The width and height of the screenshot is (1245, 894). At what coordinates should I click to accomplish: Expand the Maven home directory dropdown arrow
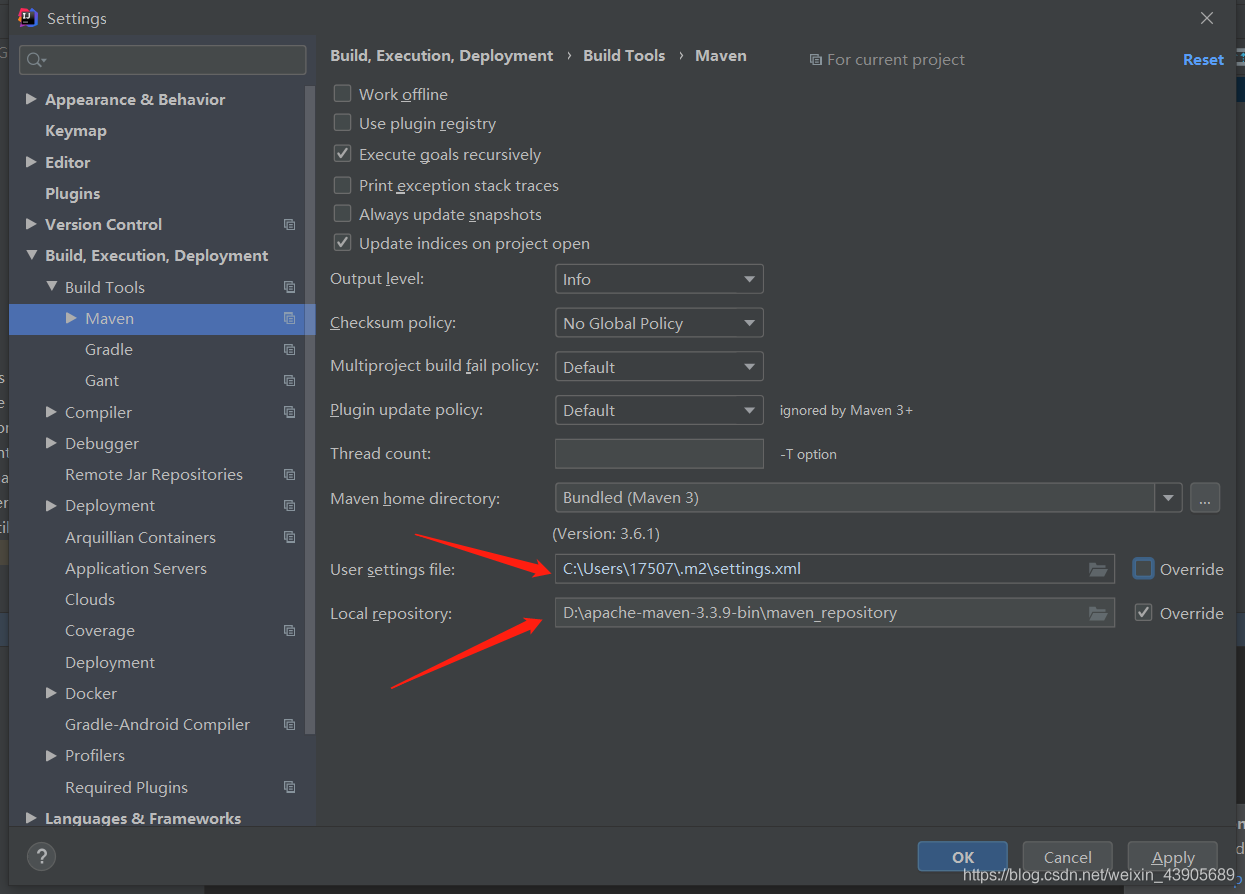click(x=1168, y=498)
